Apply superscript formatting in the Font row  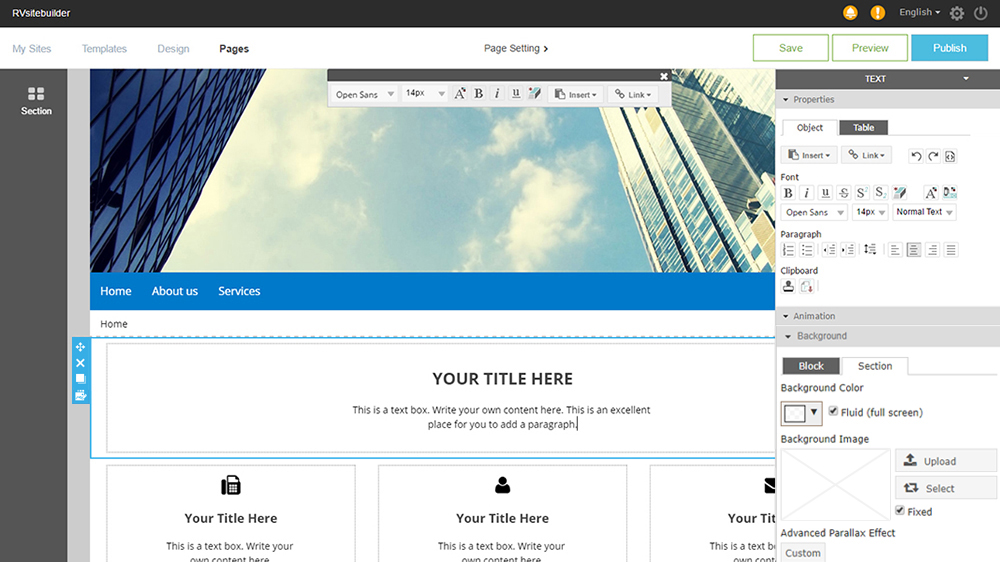pos(862,193)
